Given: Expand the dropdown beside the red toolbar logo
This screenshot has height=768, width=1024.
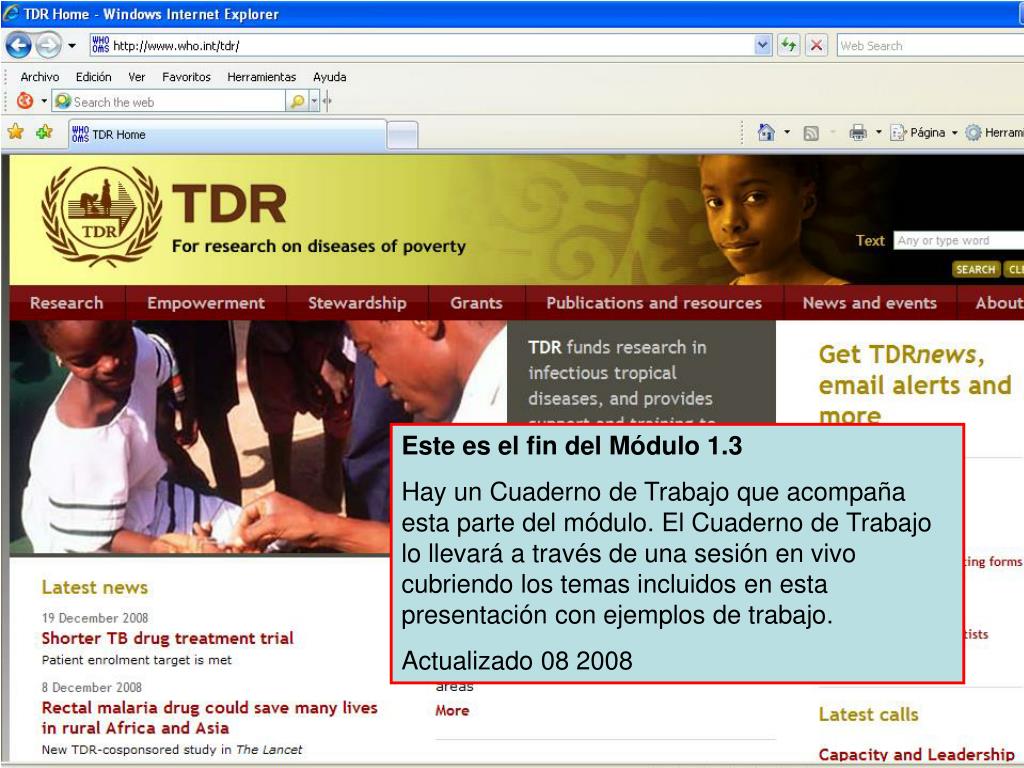Looking at the screenshot, I should [44, 101].
